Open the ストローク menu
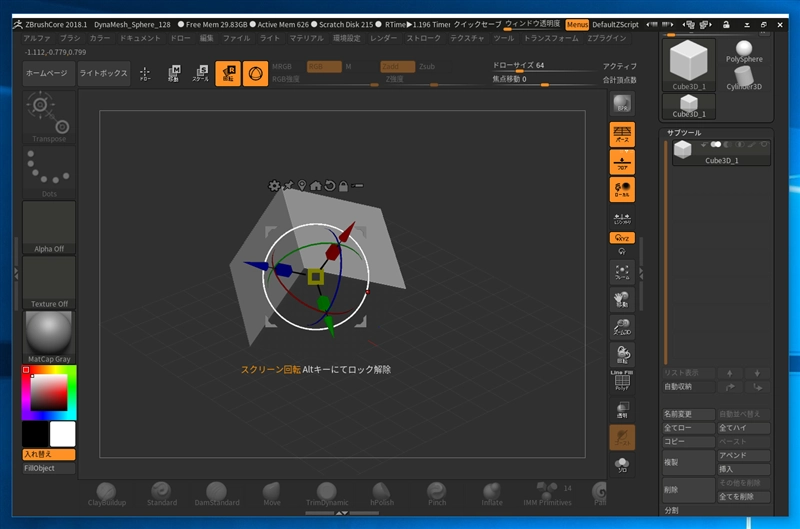 [x=423, y=38]
